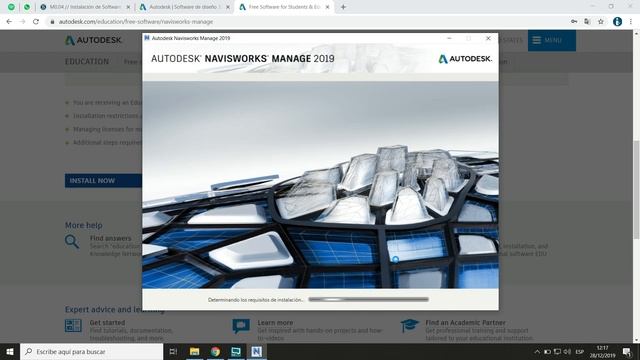Click the Get started icon

tap(73, 325)
